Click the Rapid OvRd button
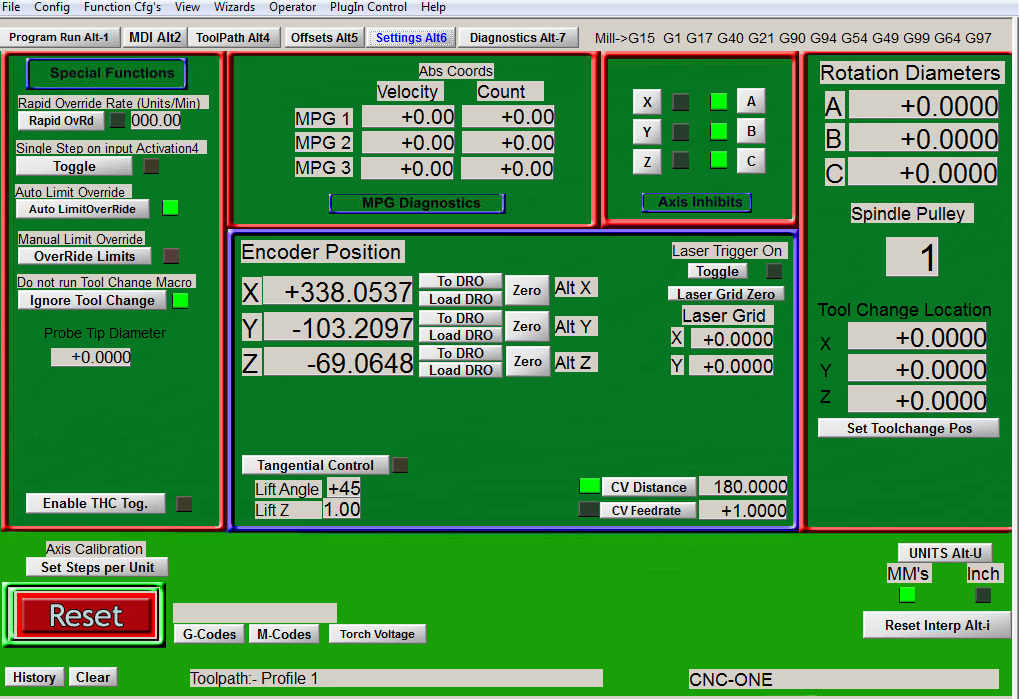 [61, 121]
